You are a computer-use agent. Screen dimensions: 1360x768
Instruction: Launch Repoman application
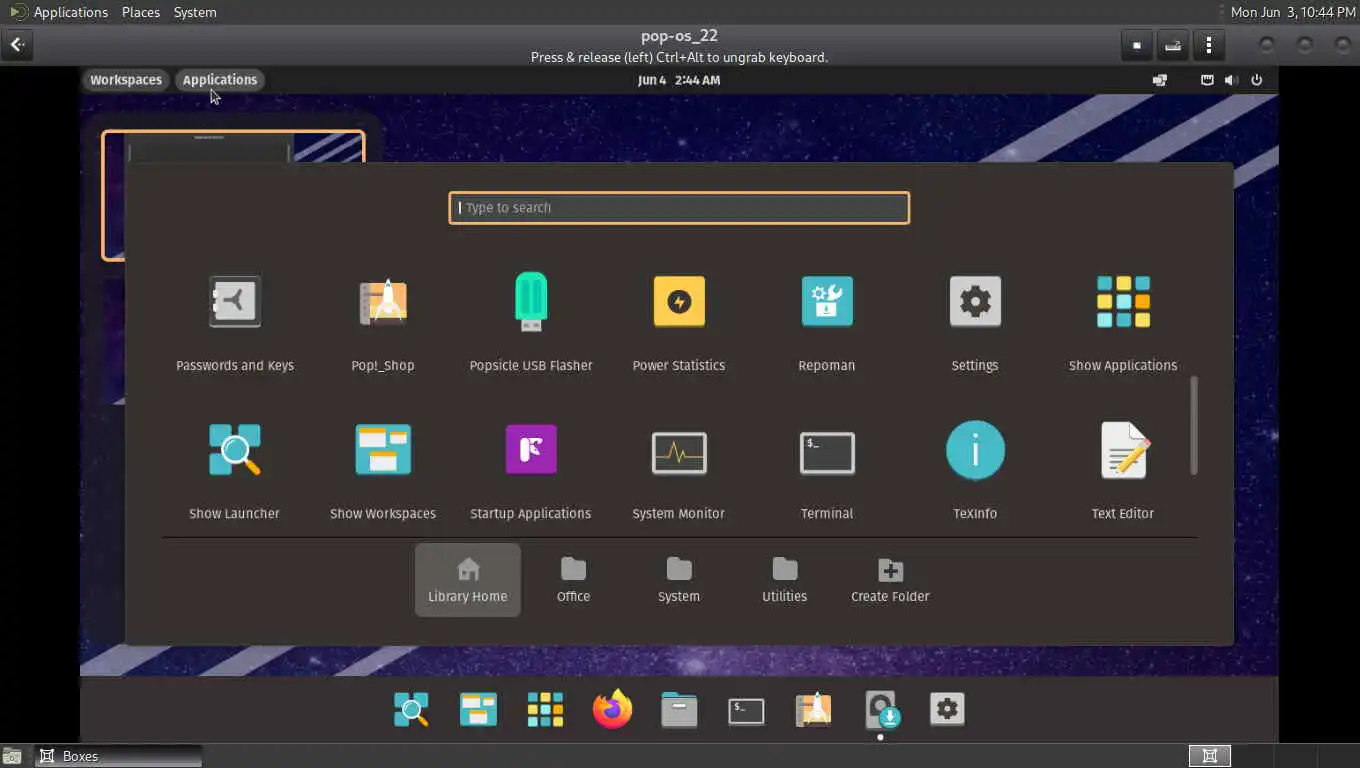point(827,323)
